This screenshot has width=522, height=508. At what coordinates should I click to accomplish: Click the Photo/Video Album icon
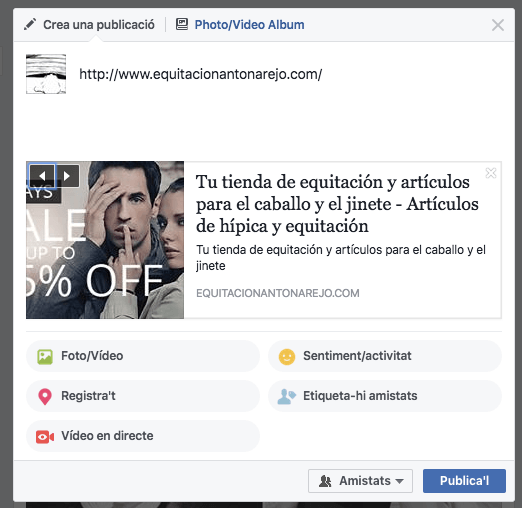[x=182, y=24]
